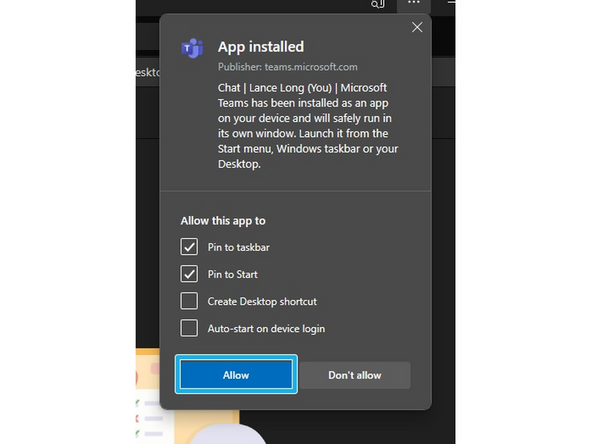Close the App installed dialog

[x=417, y=27]
